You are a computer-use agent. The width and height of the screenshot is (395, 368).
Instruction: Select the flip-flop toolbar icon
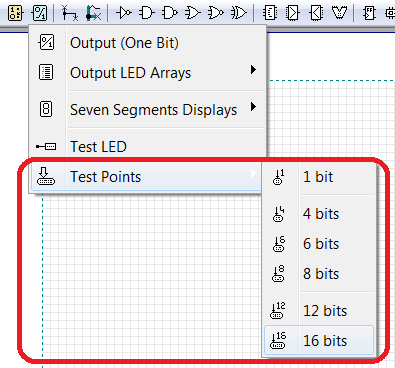(x=369, y=13)
